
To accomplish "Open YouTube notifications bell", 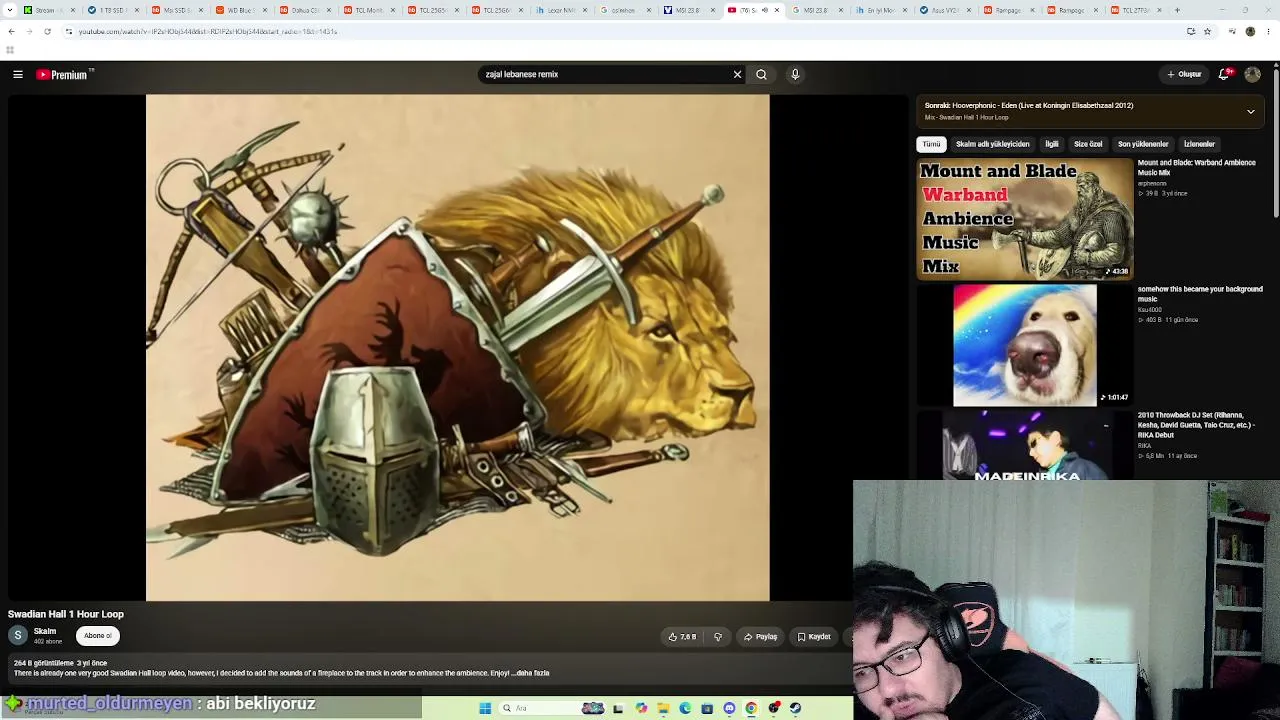I will point(1224,74).
